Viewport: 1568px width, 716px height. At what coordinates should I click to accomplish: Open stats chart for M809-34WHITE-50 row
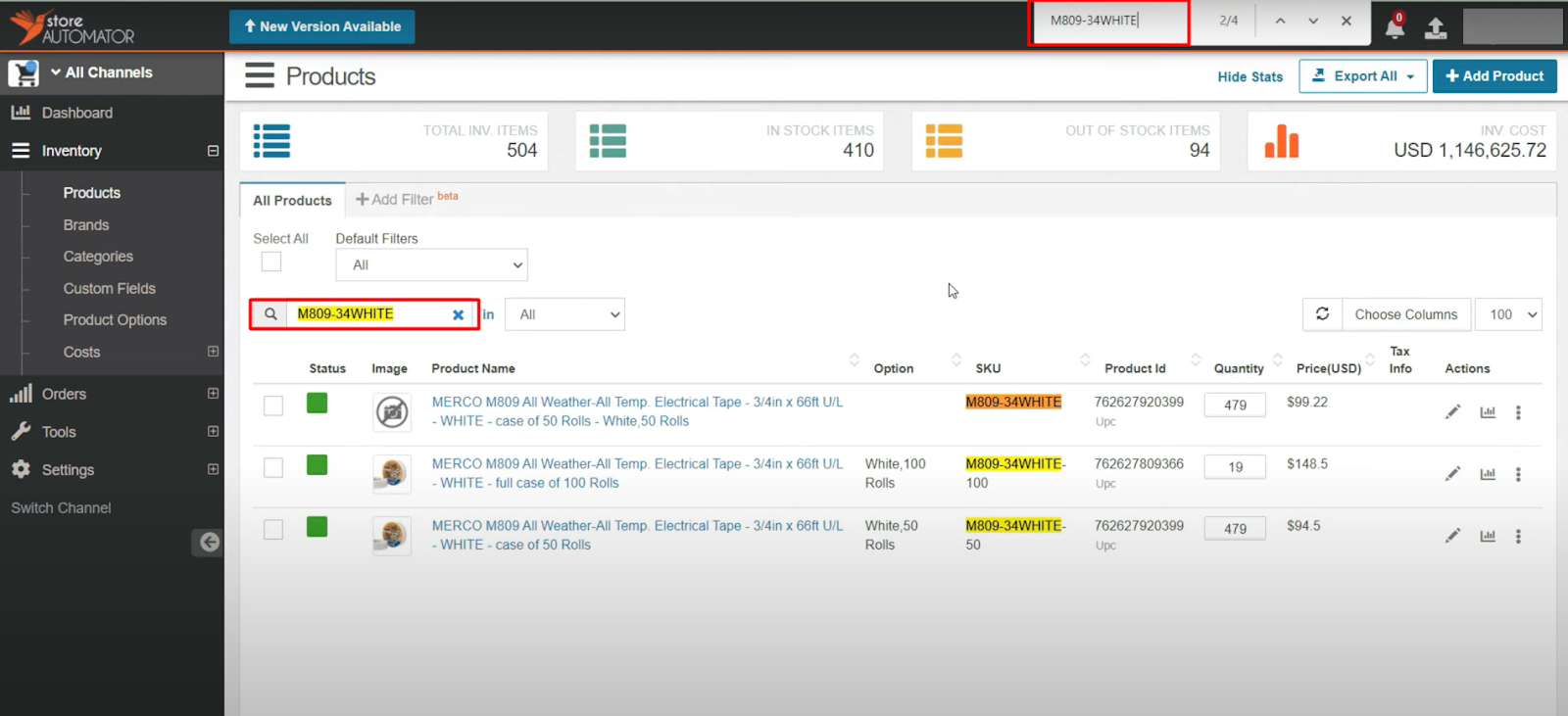pos(1488,536)
